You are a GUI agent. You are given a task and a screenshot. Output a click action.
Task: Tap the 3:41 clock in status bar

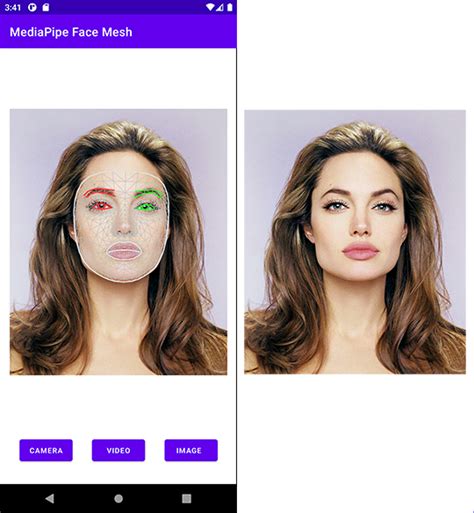(x=13, y=7)
